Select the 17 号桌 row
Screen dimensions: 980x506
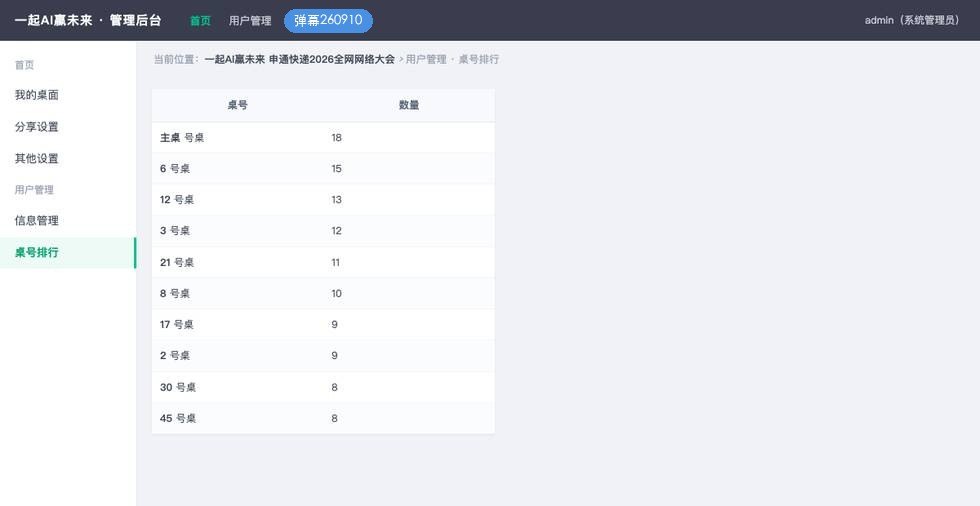click(323, 325)
